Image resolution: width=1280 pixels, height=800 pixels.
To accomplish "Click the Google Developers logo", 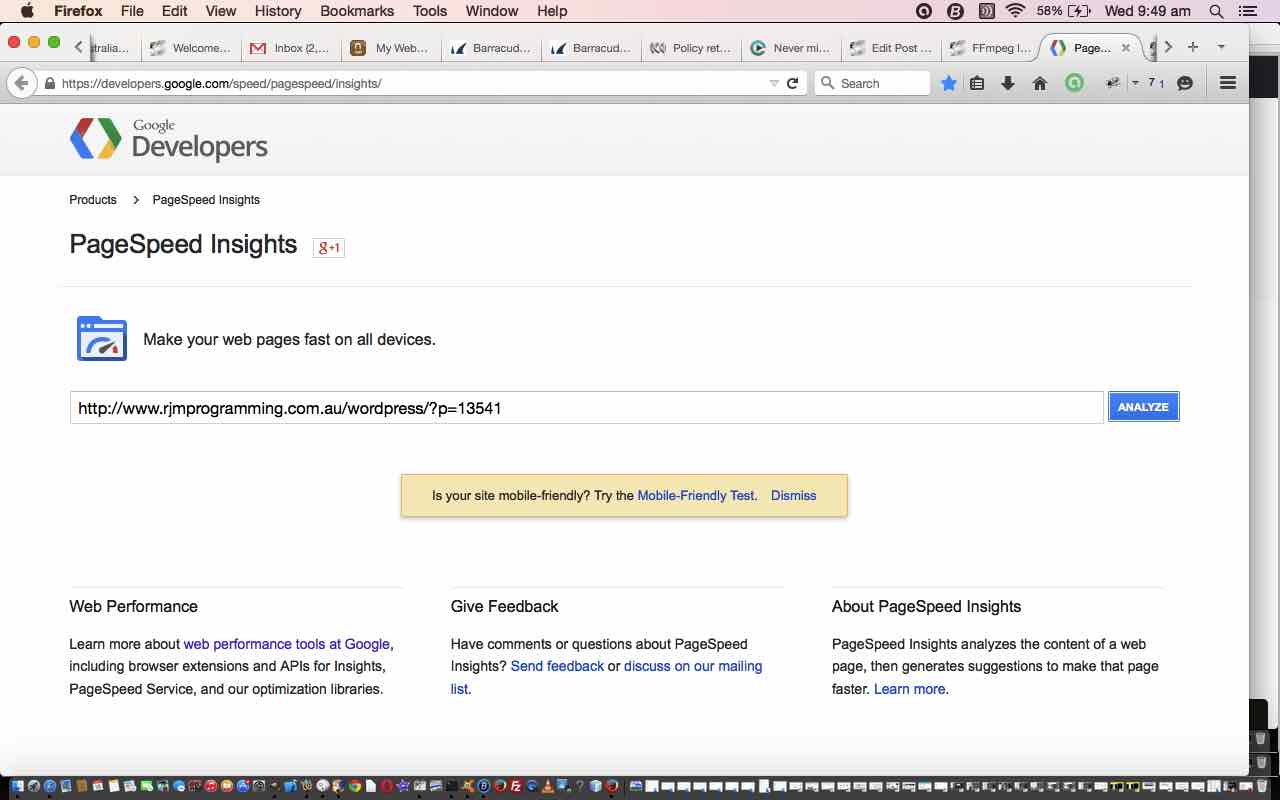I will pyautogui.click(x=169, y=139).
